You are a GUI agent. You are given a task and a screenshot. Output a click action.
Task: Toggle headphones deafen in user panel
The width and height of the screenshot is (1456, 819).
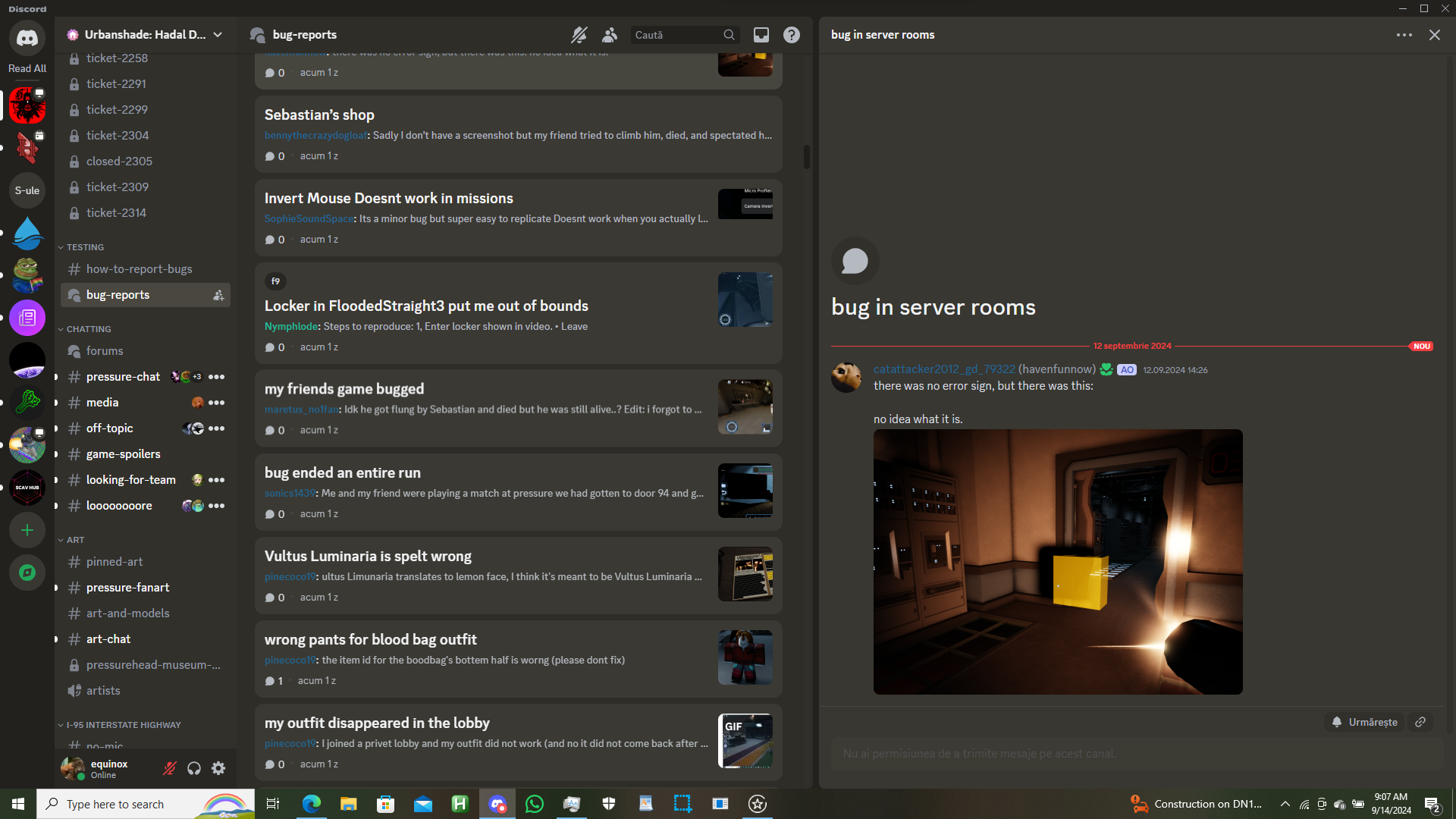point(194,768)
